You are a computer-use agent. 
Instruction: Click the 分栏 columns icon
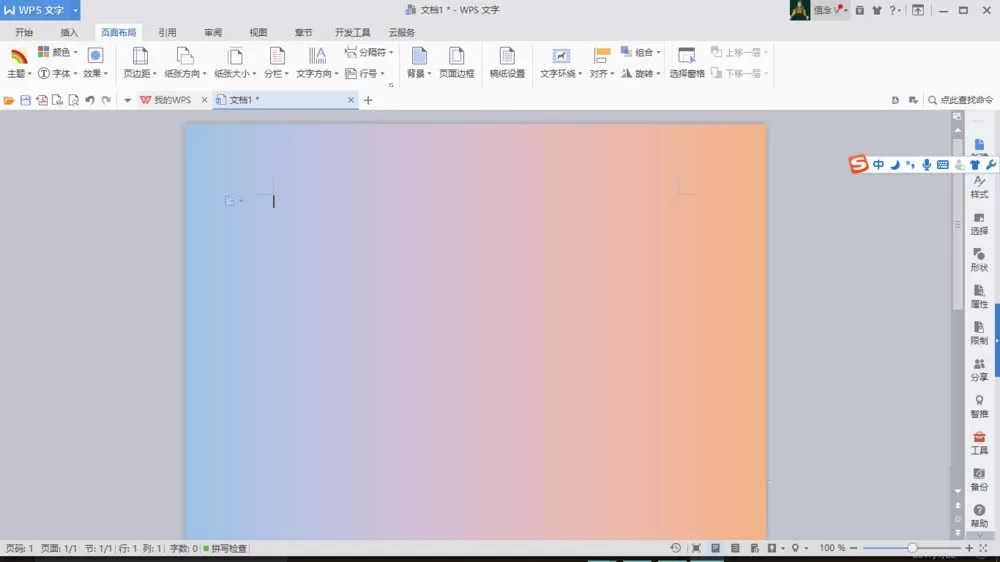pyautogui.click(x=277, y=56)
